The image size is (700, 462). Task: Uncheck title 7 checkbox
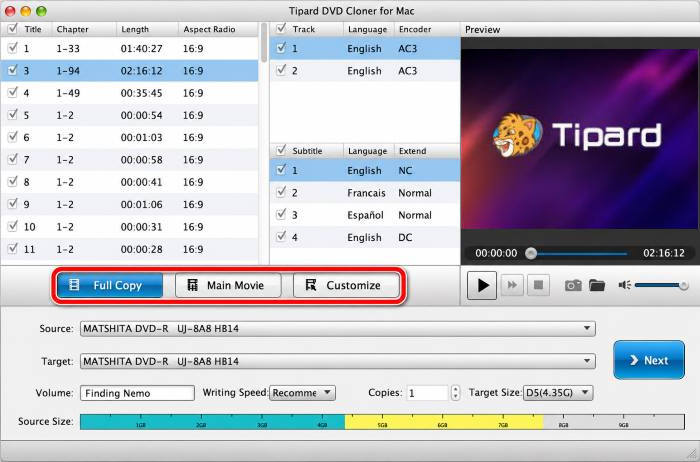pos(13,159)
